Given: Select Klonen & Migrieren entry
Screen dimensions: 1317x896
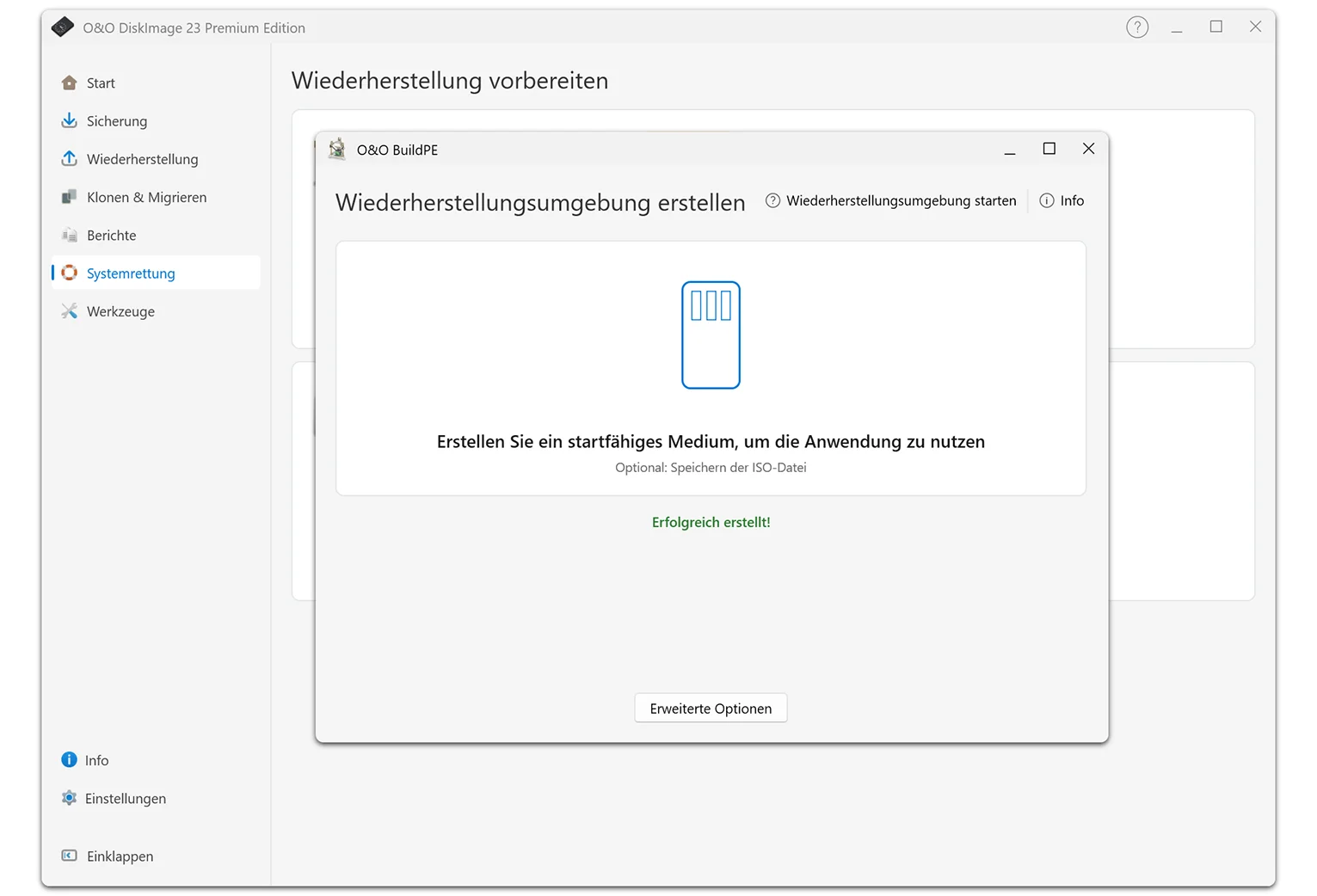Looking at the screenshot, I should pyautogui.click(x=156, y=197).
